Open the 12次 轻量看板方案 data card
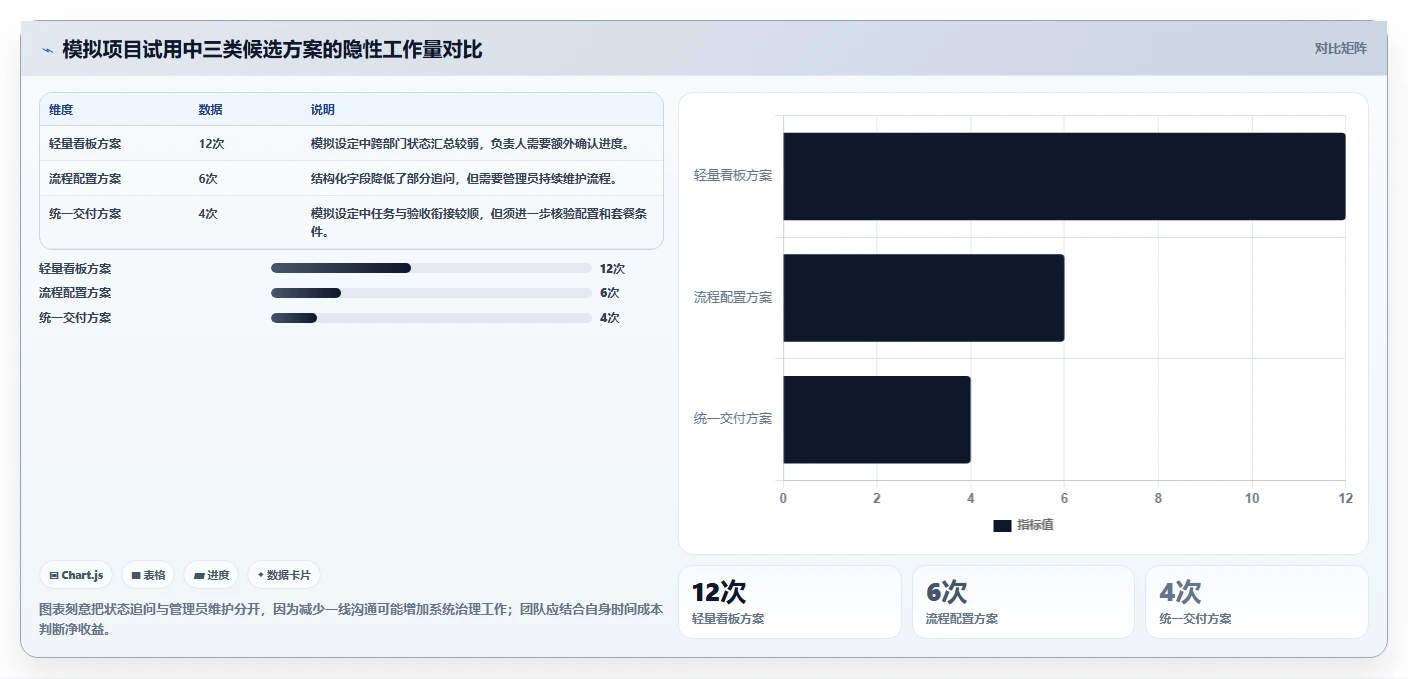The height and width of the screenshot is (679, 1408). point(790,602)
